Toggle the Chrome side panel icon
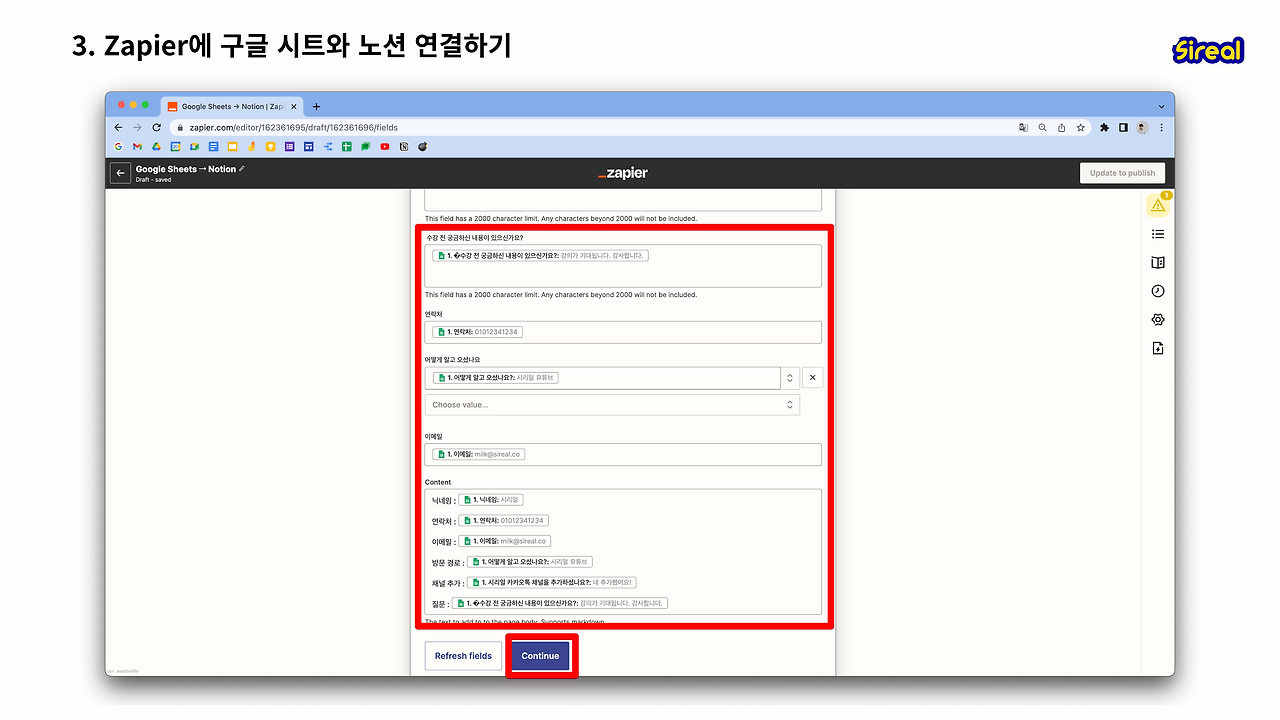This screenshot has width=1280, height=720. coord(1123,127)
